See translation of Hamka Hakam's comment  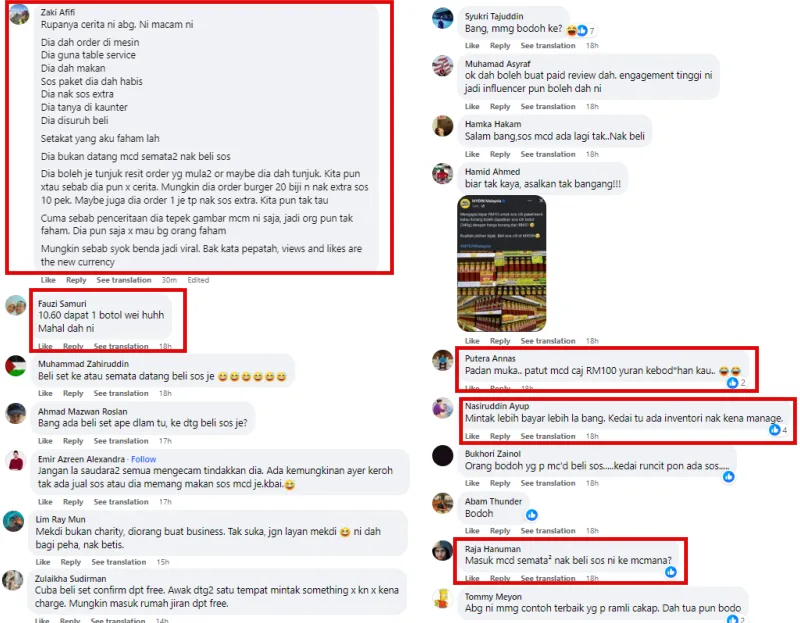(x=548, y=154)
